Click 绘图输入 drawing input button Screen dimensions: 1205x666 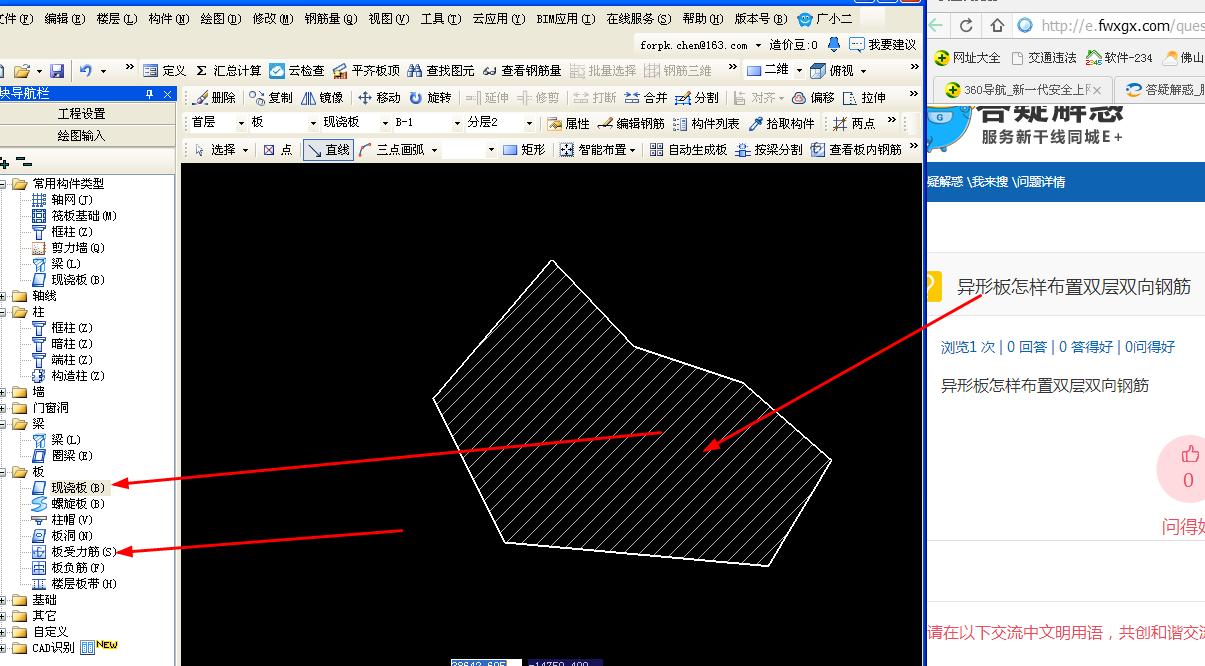point(82,135)
